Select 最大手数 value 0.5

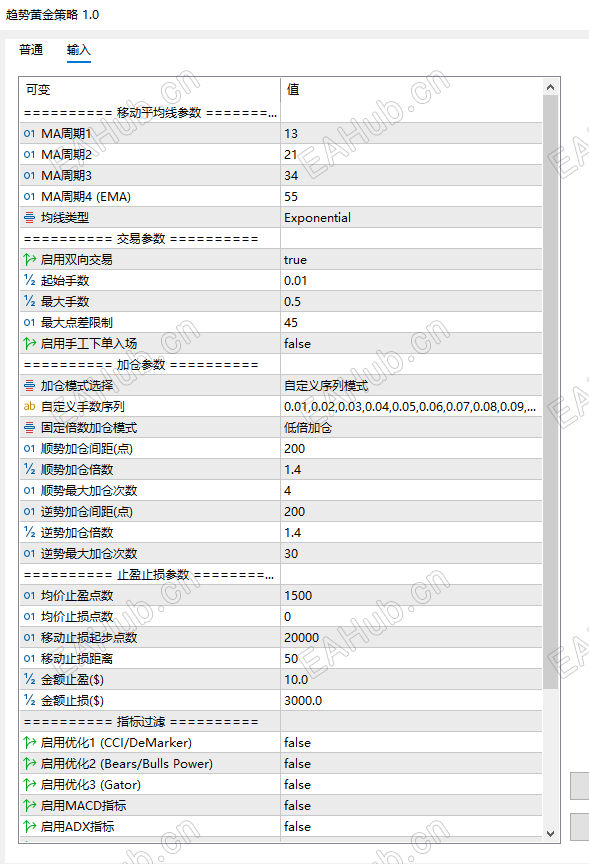tap(411, 301)
